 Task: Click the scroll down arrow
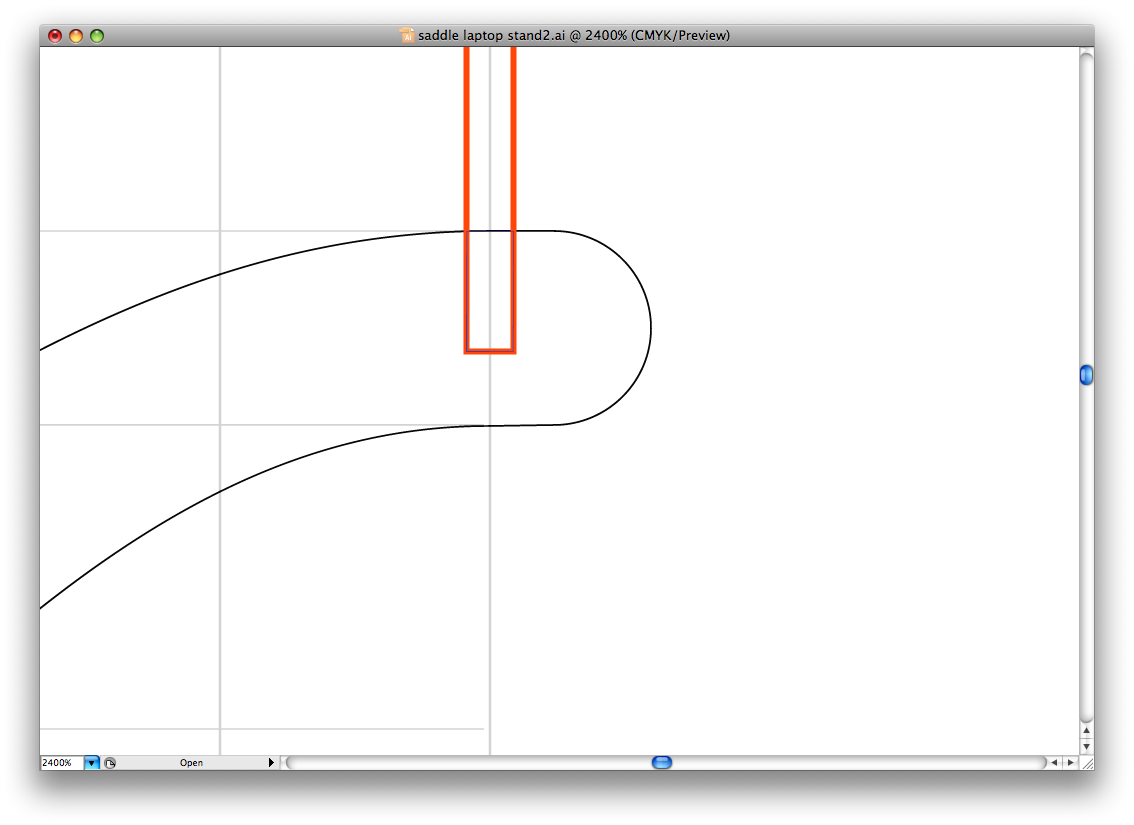[1086, 746]
